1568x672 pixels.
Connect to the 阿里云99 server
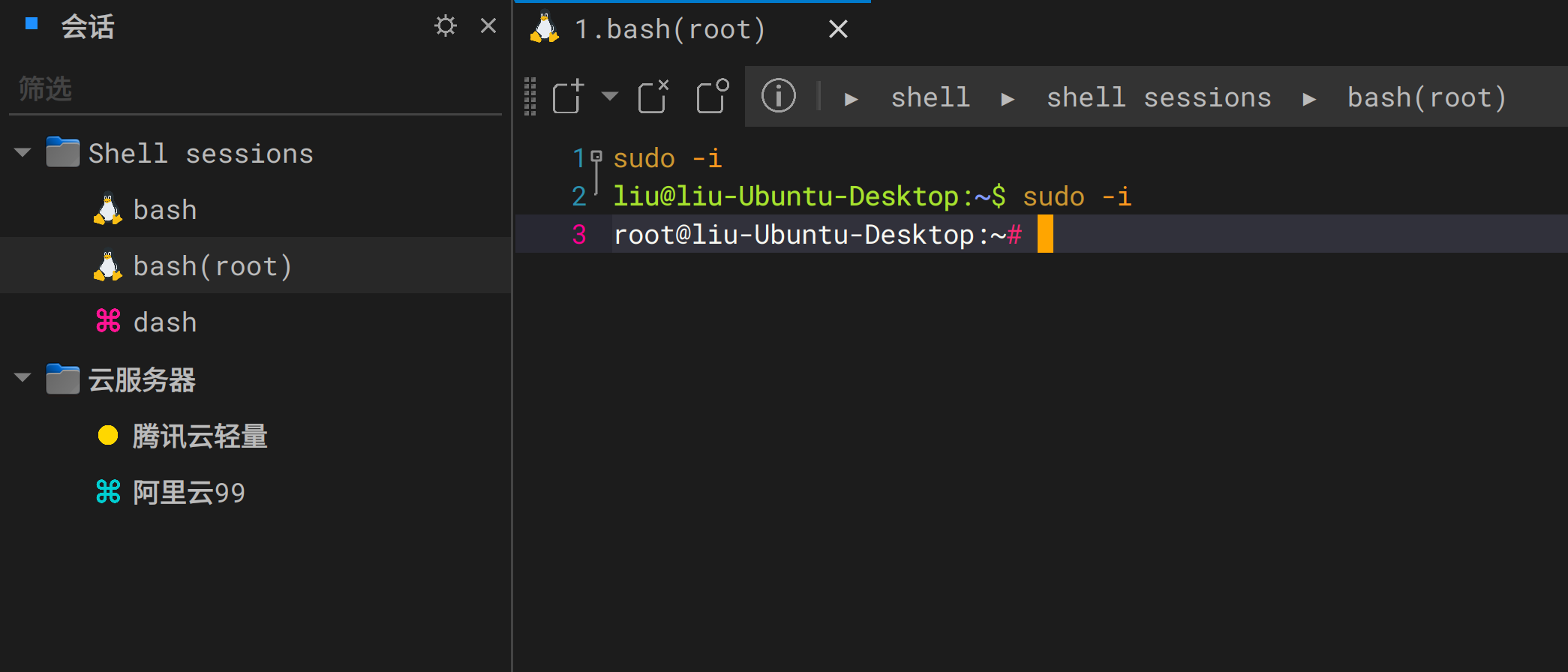click(189, 493)
